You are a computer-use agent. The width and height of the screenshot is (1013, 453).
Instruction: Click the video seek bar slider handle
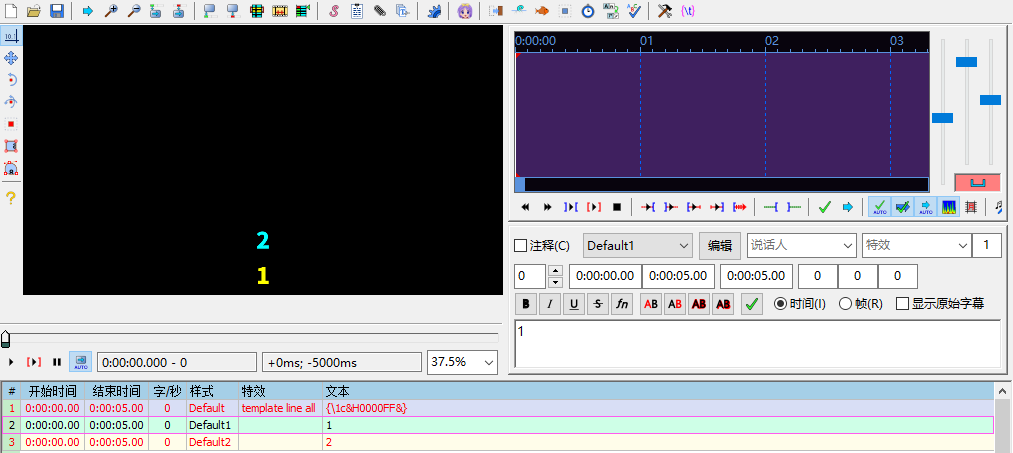(x=6, y=339)
